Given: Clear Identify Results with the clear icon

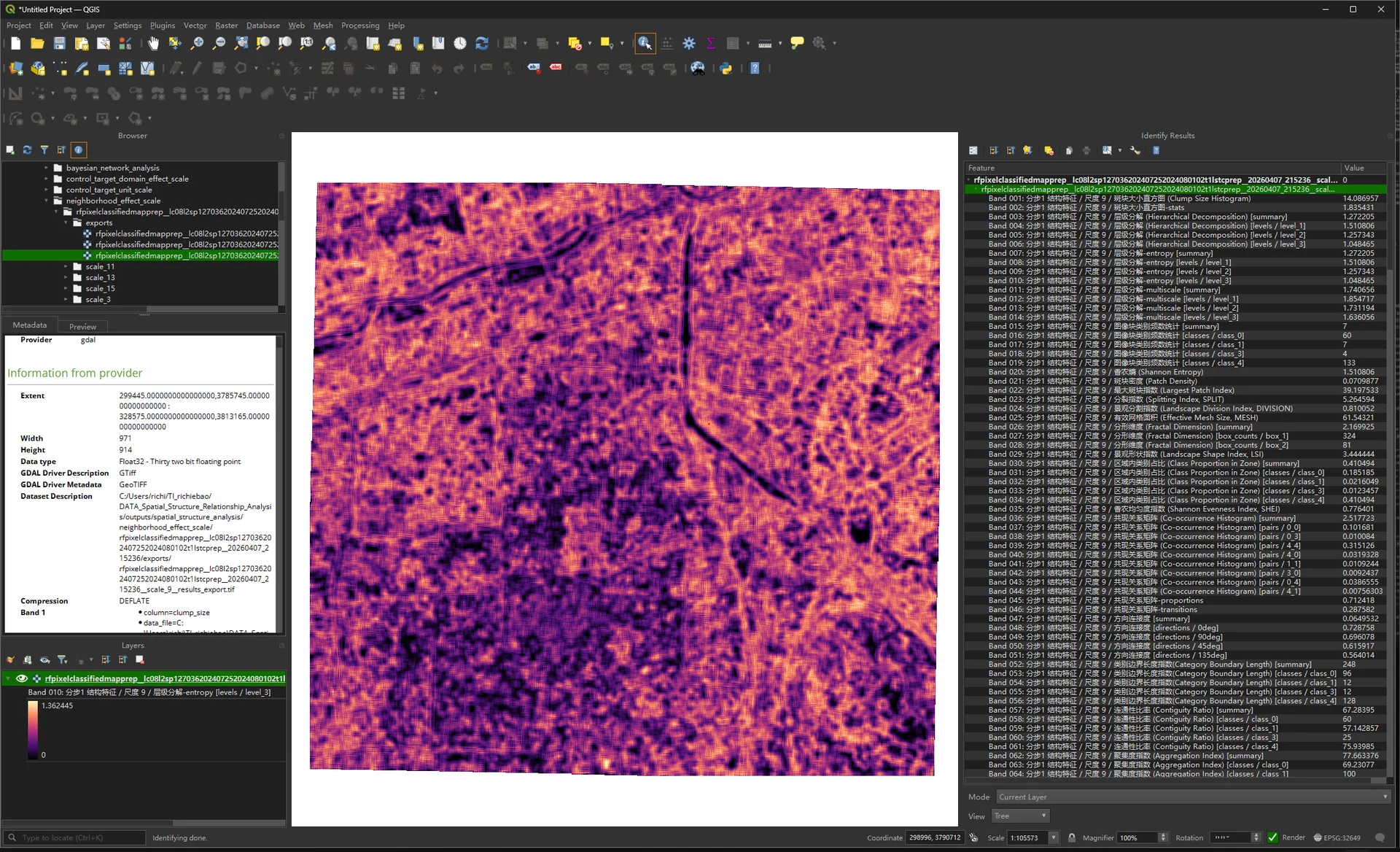Looking at the screenshot, I should [x=1049, y=151].
